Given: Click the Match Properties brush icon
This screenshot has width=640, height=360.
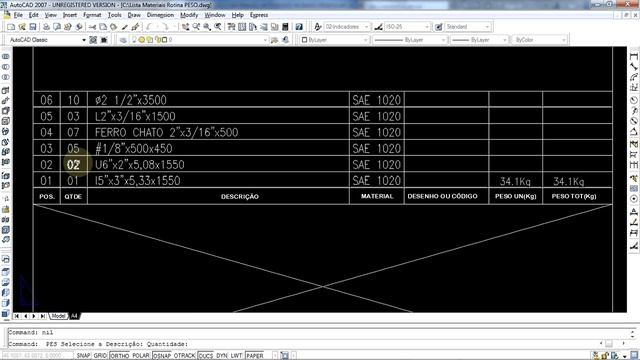Looking at the screenshot, I should [125, 27].
